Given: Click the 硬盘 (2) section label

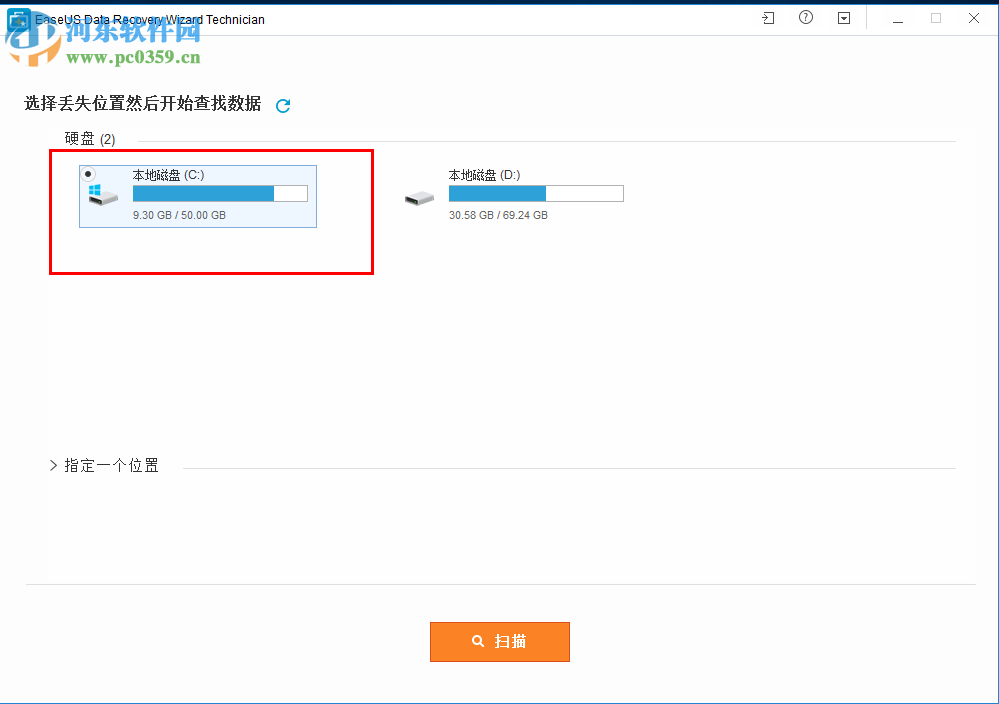Looking at the screenshot, I should (89, 138).
